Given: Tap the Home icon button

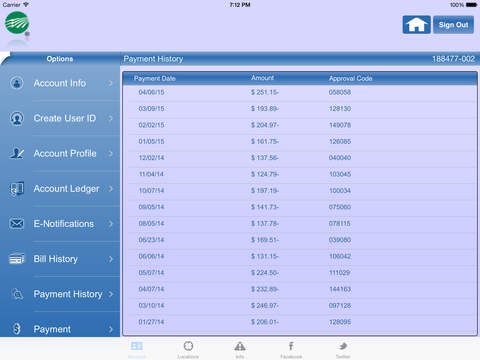Looking at the screenshot, I should (x=416, y=25).
